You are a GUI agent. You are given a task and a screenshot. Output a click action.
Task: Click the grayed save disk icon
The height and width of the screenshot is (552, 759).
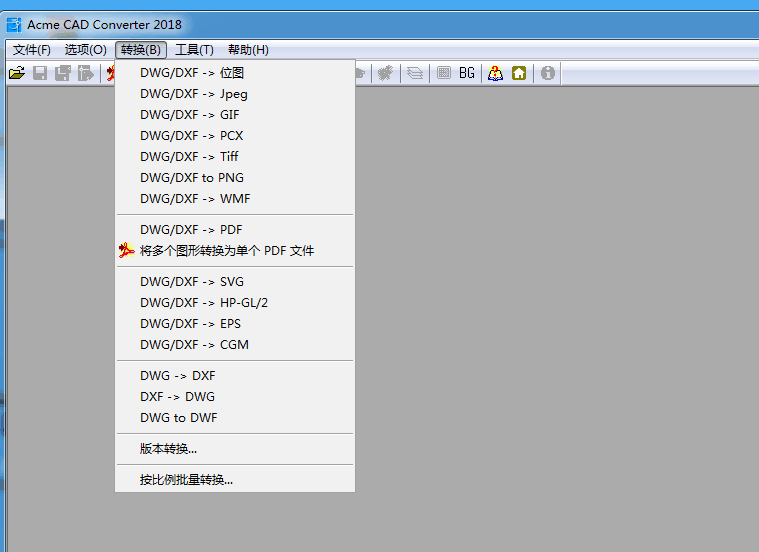click(x=40, y=73)
